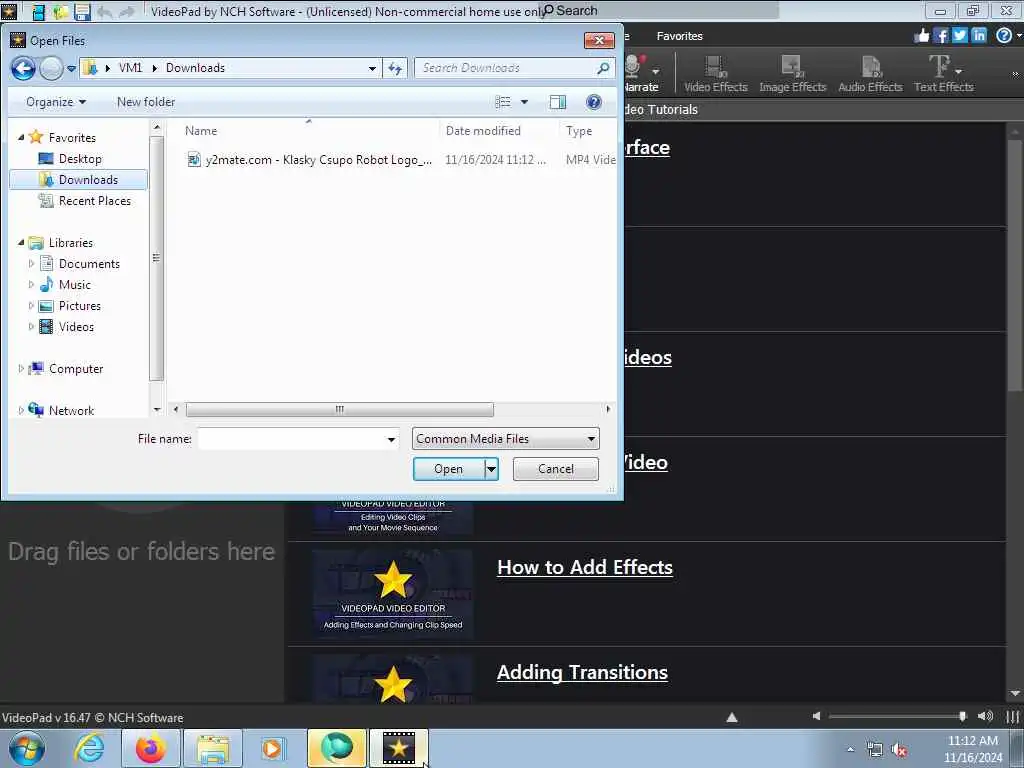Select the Music library
Image resolution: width=1024 pixels, height=768 pixels.
[x=65, y=285]
